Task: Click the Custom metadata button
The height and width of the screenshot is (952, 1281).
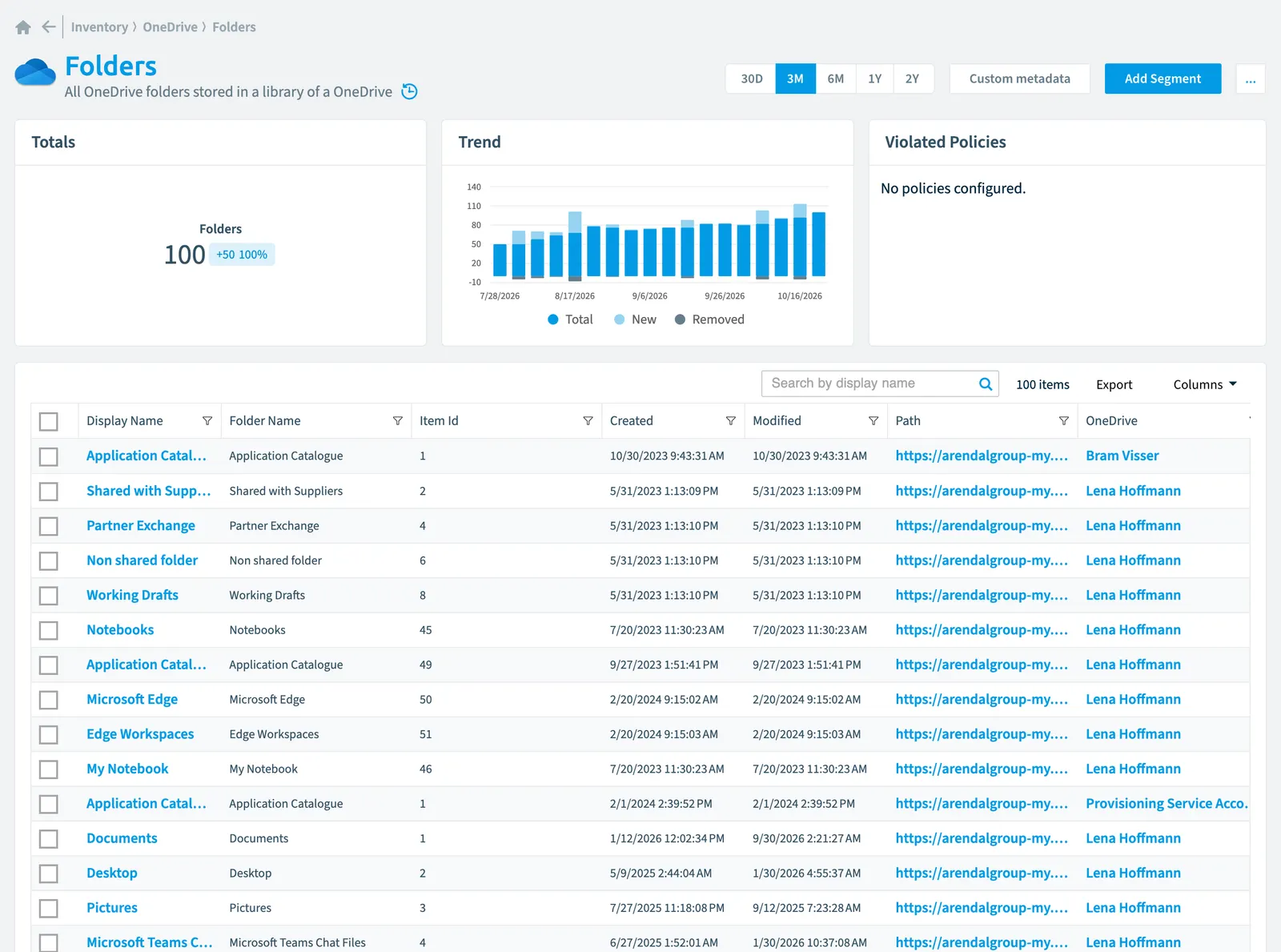Action: coord(1020,78)
